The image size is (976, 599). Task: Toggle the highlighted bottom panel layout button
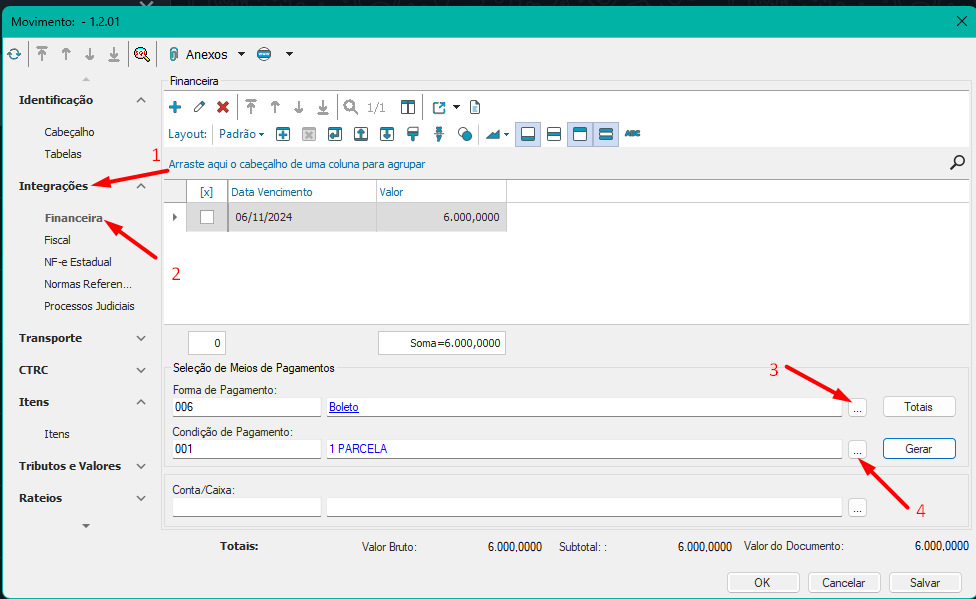click(528, 133)
